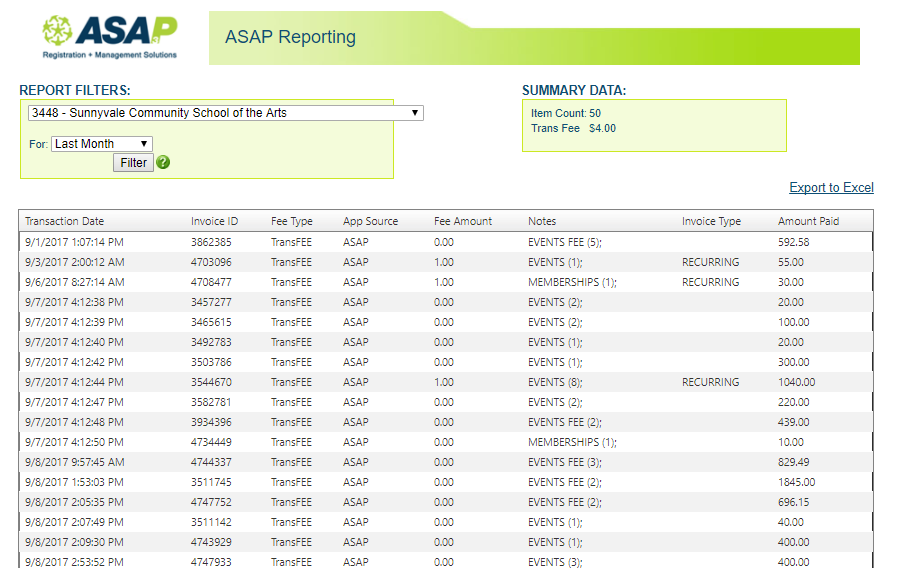Open the Sunnyvale Community School organization dropdown
The width and height of the screenshot is (909, 568).
[226, 113]
